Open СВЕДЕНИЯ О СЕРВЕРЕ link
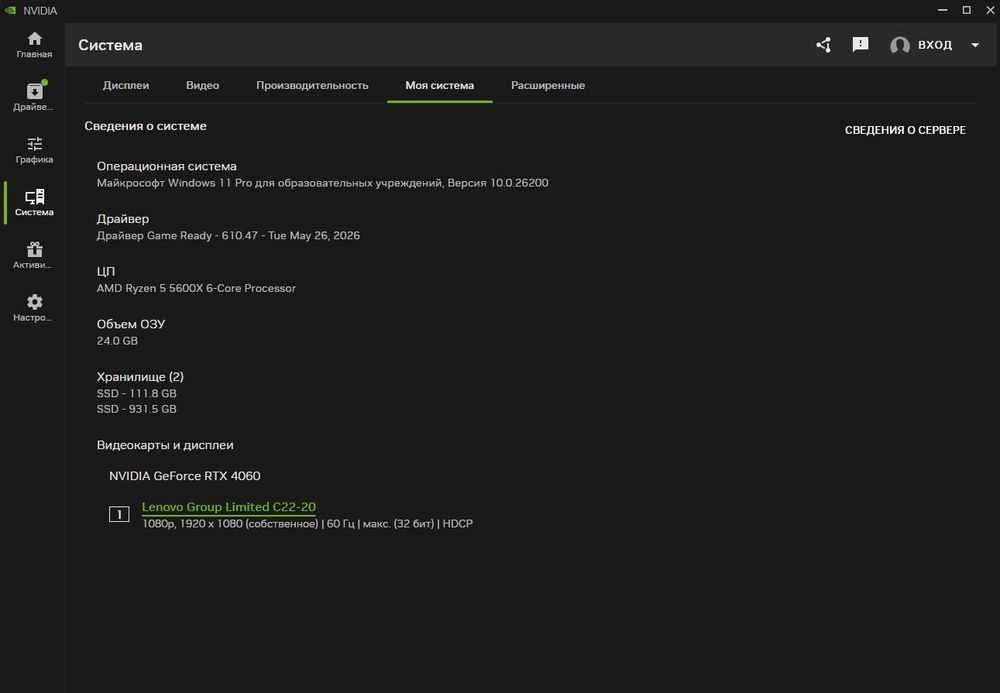Viewport: 1000px width, 693px height. click(905, 130)
